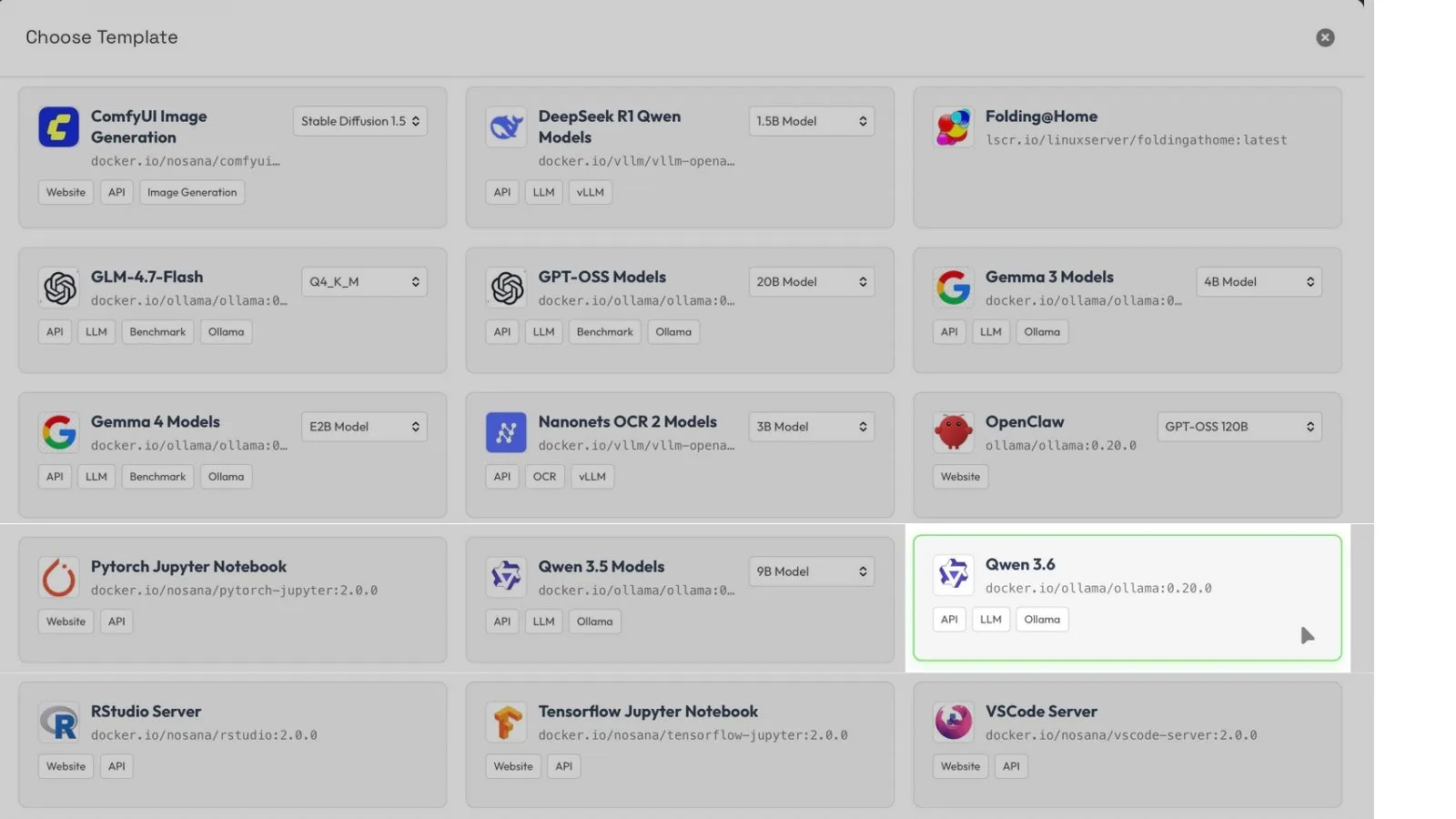1456x819 pixels.
Task: Click the DeepSeek R1 Qwen whale icon
Action: 506,126
